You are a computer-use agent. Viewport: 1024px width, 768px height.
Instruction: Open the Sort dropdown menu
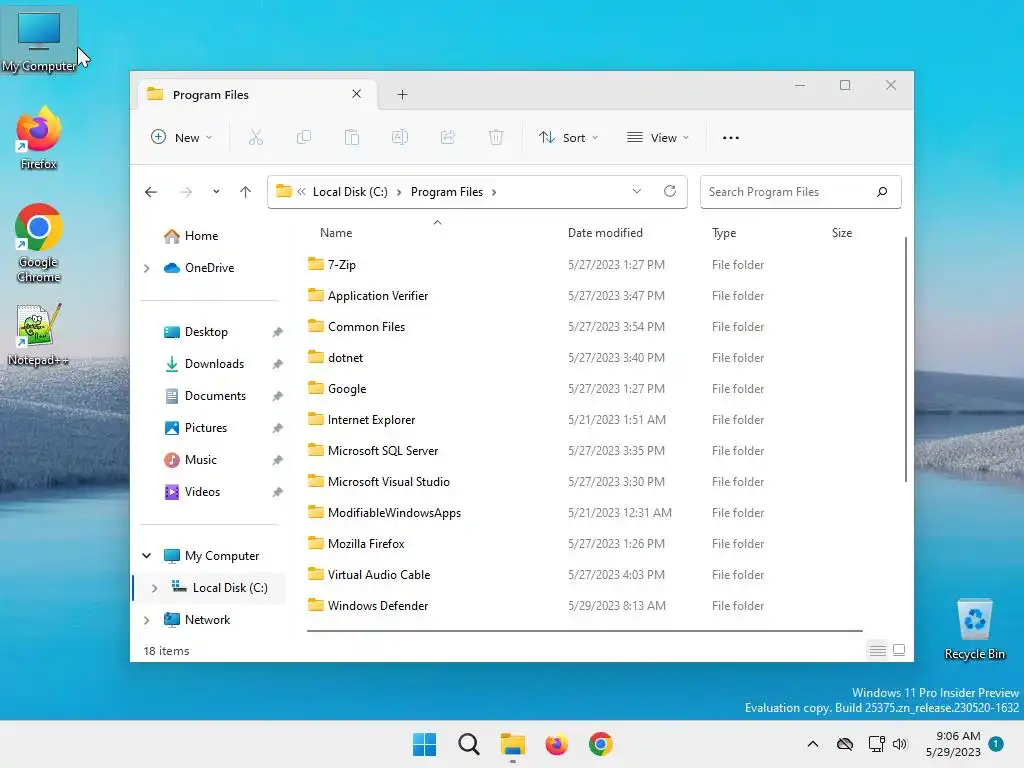(568, 138)
